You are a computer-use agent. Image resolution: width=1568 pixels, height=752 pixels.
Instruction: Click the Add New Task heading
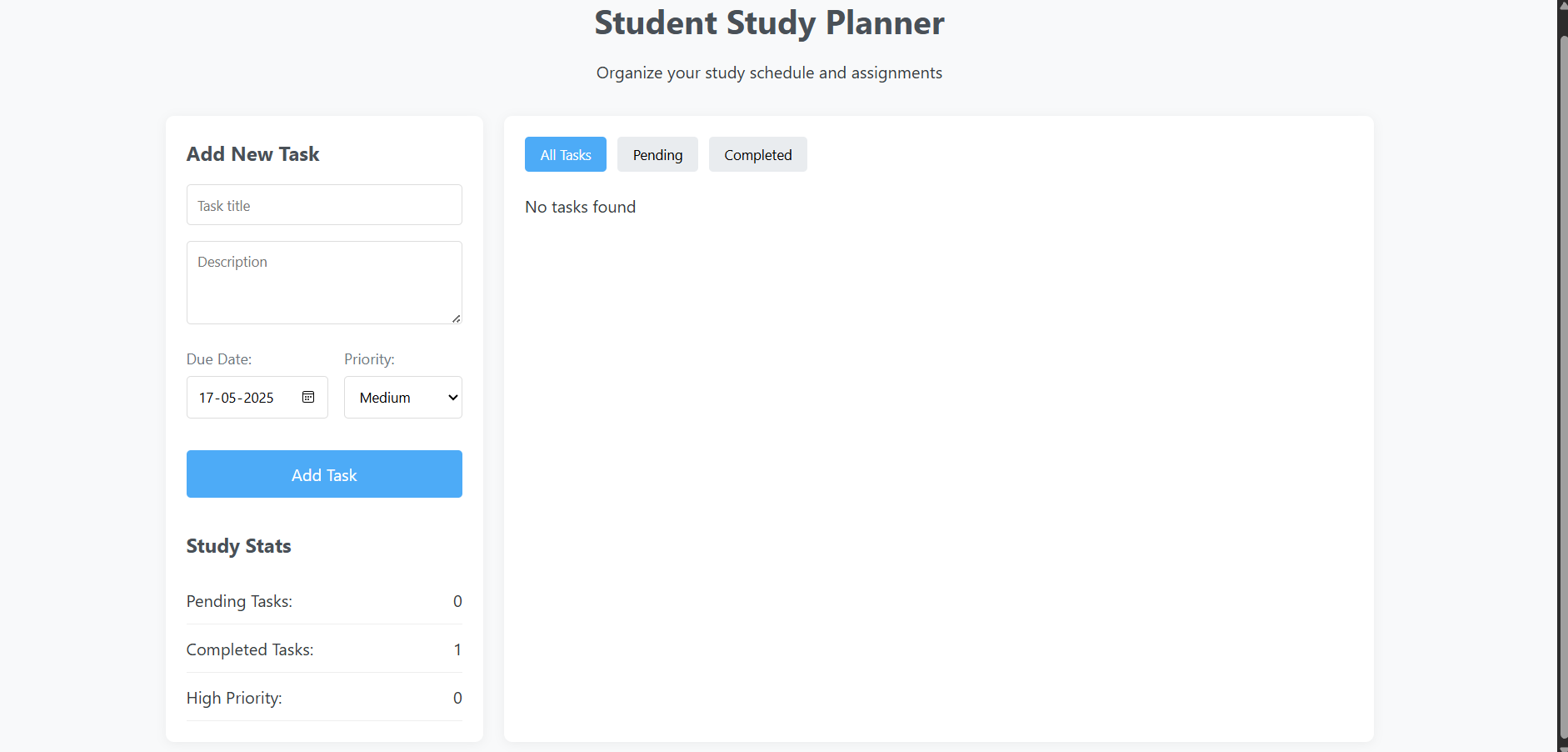(252, 154)
